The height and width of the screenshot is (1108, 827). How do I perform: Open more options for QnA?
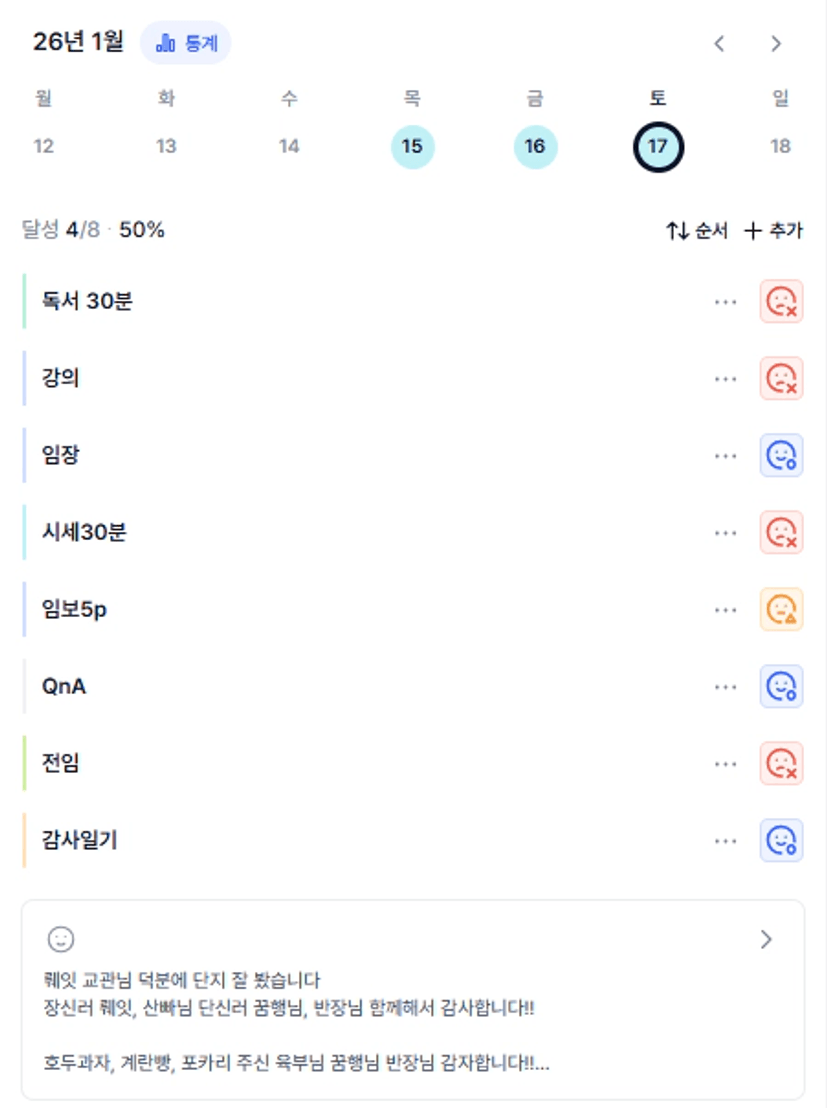click(x=726, y=687)
